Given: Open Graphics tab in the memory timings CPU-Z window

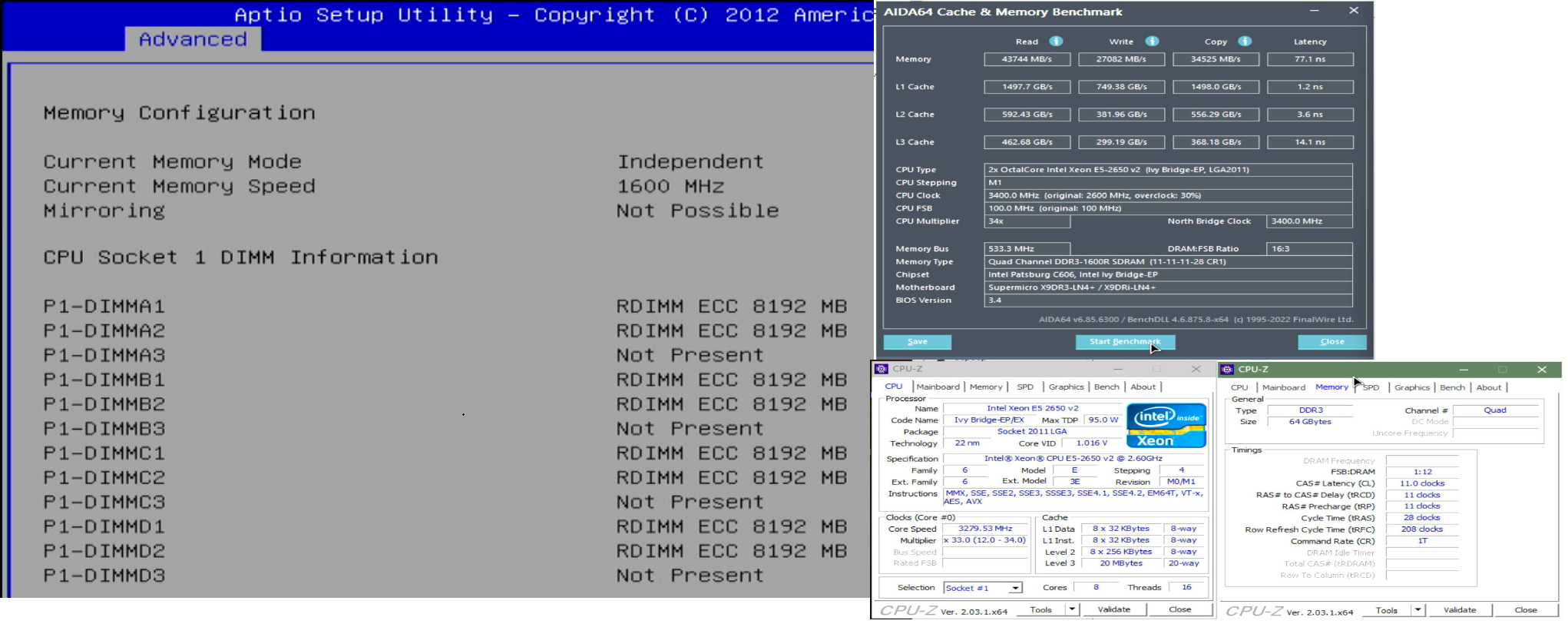Looking at the screenshot, I should coord(1412,388).
